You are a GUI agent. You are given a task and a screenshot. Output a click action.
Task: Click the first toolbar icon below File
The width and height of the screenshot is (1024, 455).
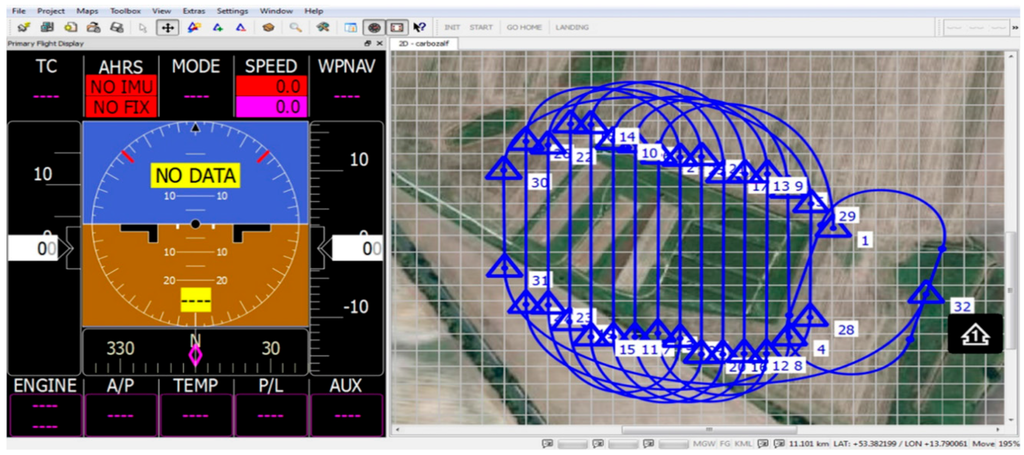tap(22, 27)
